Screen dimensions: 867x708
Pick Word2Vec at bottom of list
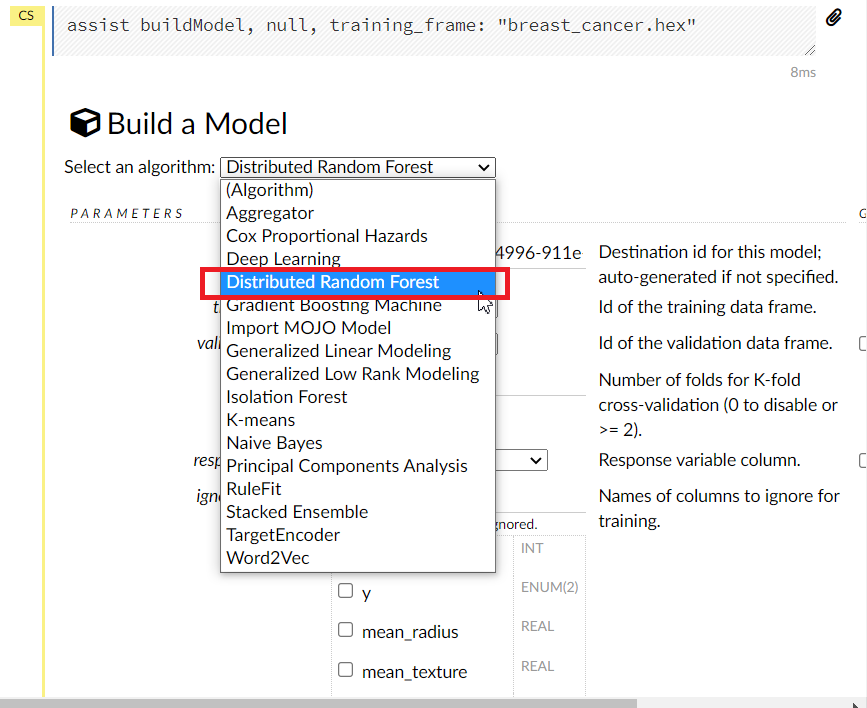267,558
